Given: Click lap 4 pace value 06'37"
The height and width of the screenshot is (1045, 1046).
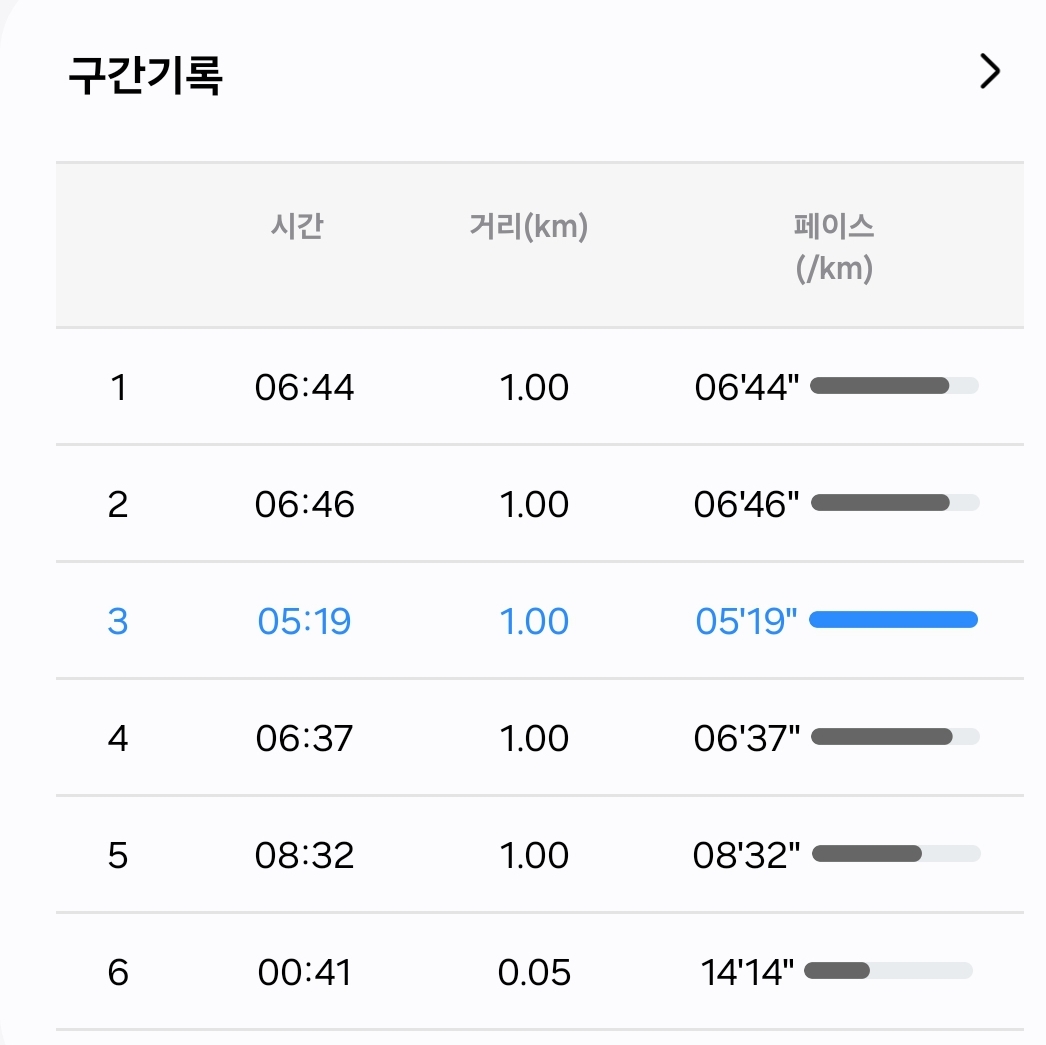Looking at the screenshot, I should [746, 738].
